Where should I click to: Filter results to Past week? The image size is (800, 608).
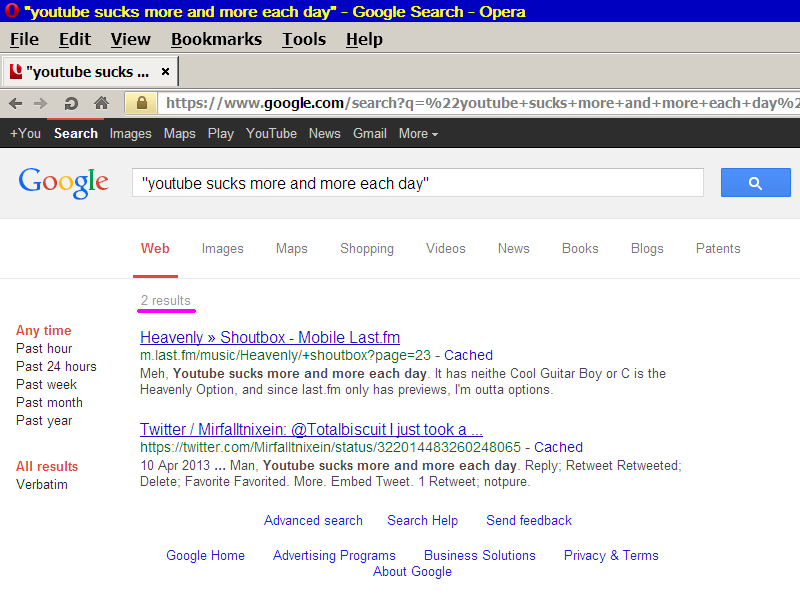pyautogui.click(x=46, y=384)
